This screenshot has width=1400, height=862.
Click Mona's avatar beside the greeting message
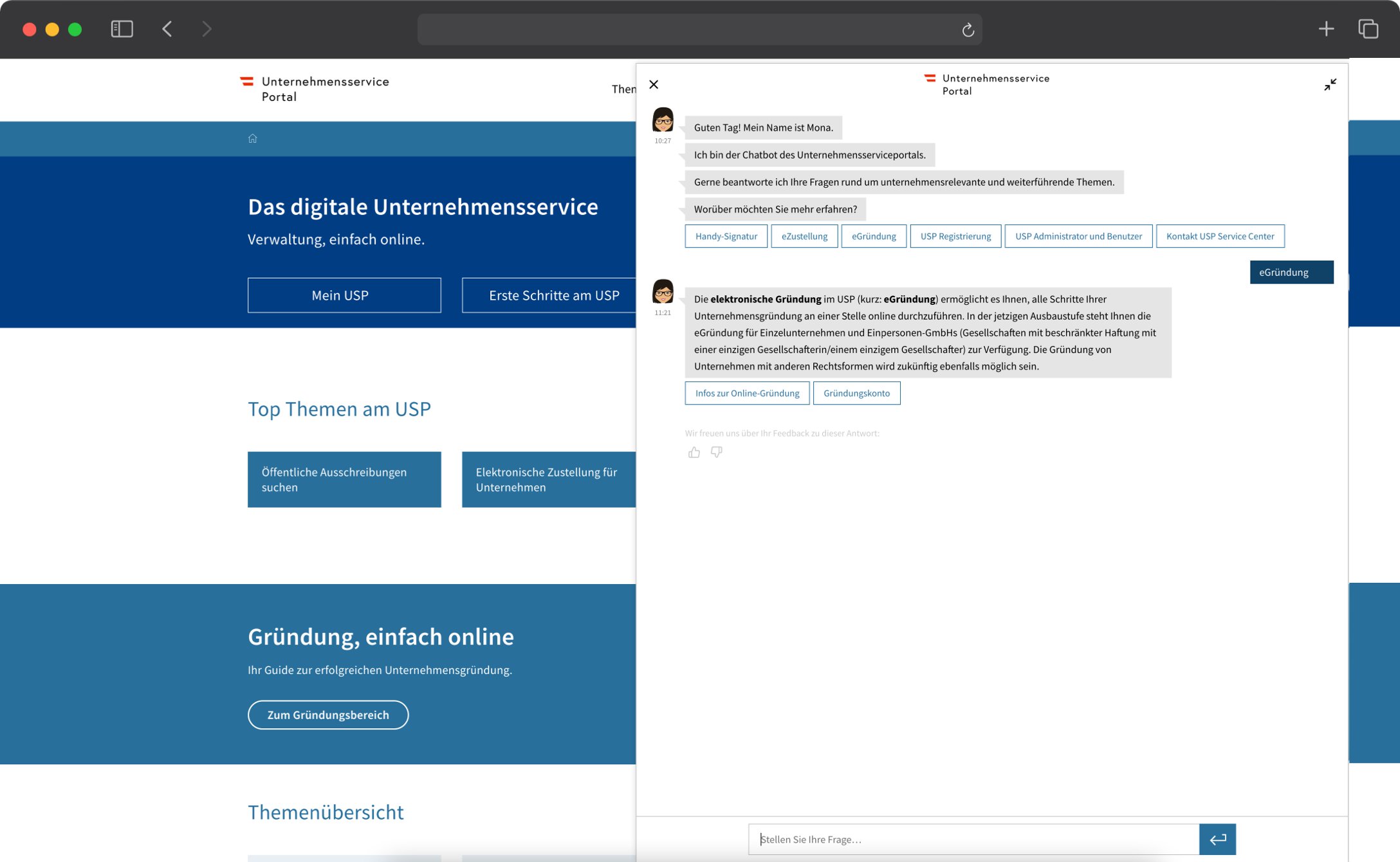pos(663,120)
